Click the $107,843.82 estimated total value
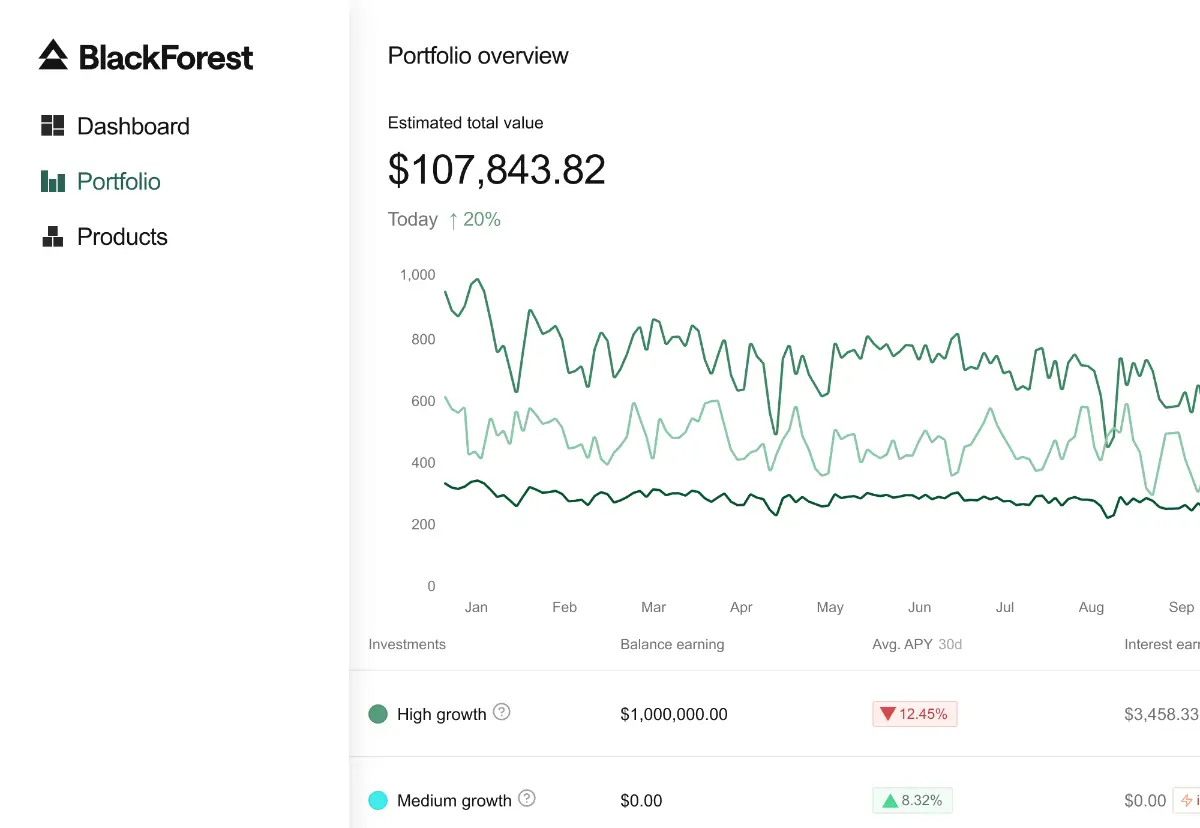 496,170
